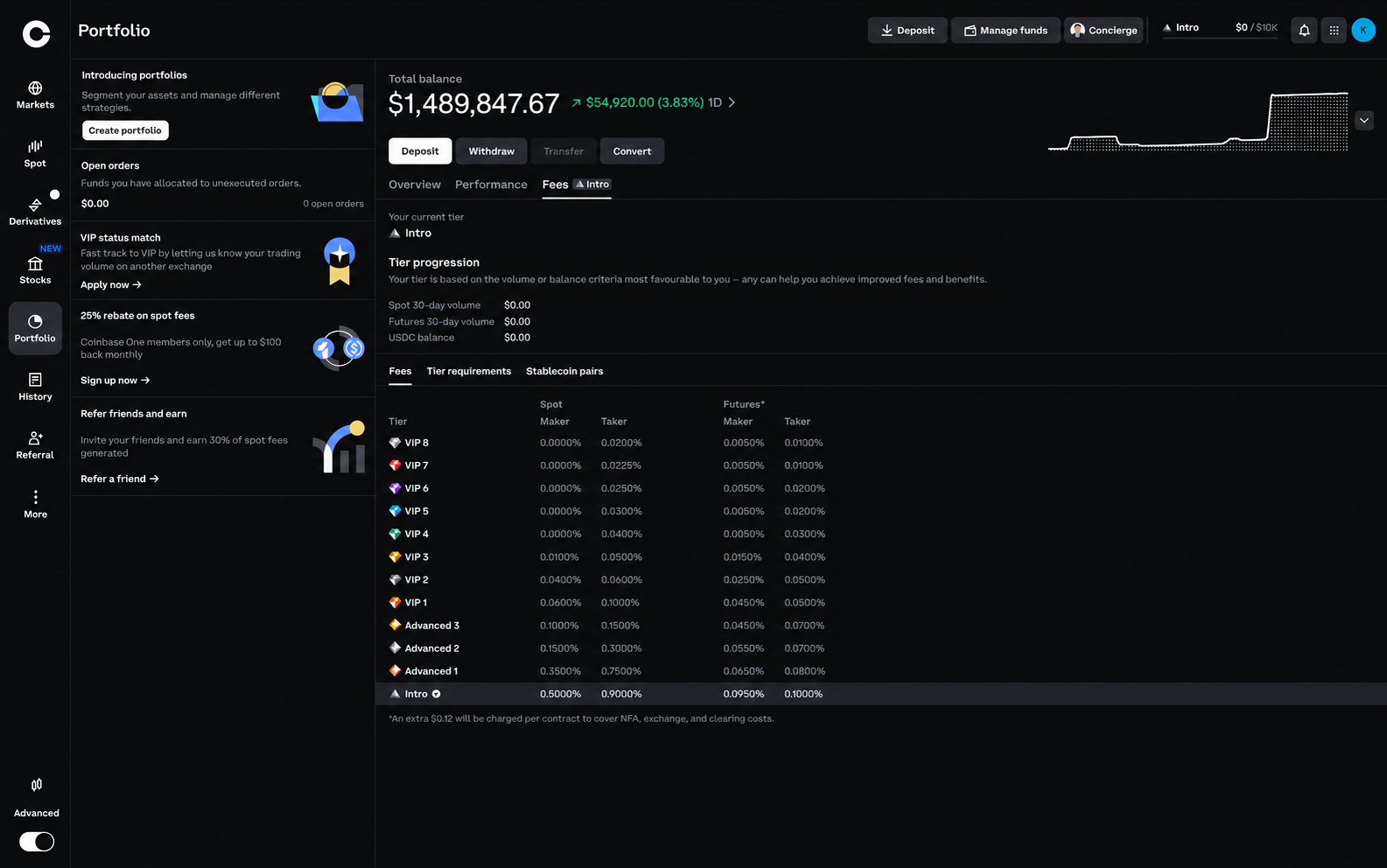1387x868 pixels.
Task: Switch to the Tier requirements tab
Action: [469, 371]
